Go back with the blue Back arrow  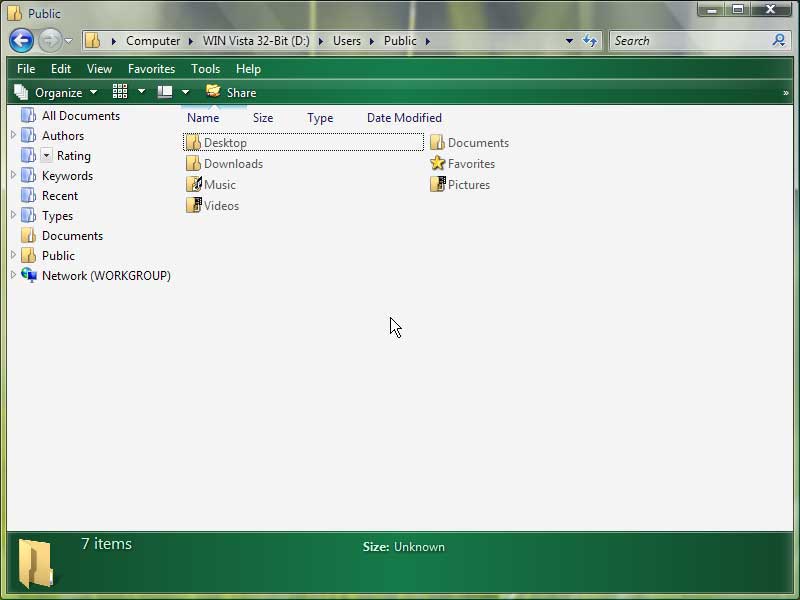coord(21,40)
